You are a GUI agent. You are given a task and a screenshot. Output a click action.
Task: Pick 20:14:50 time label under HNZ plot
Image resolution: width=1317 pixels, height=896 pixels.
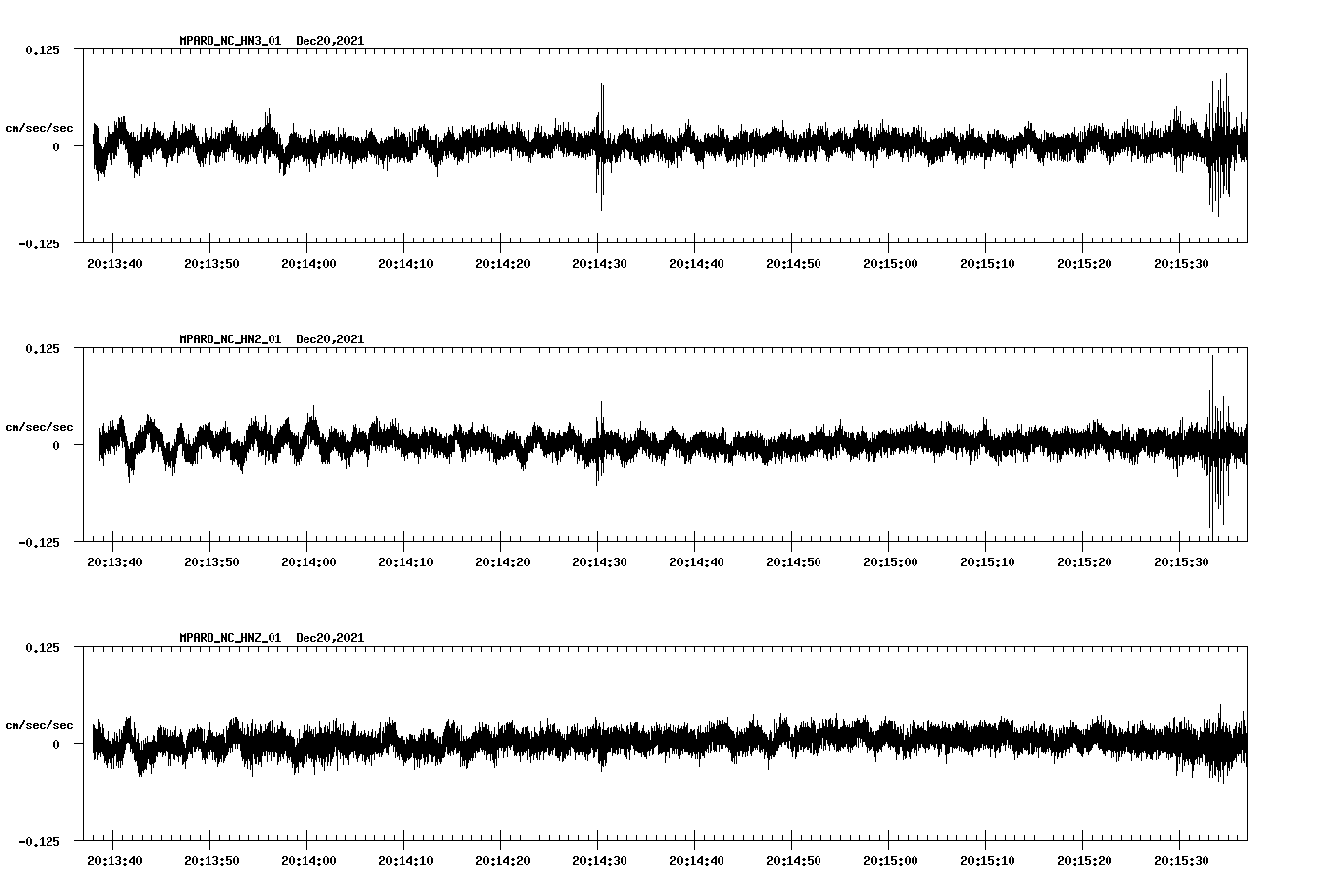(793, 860)
